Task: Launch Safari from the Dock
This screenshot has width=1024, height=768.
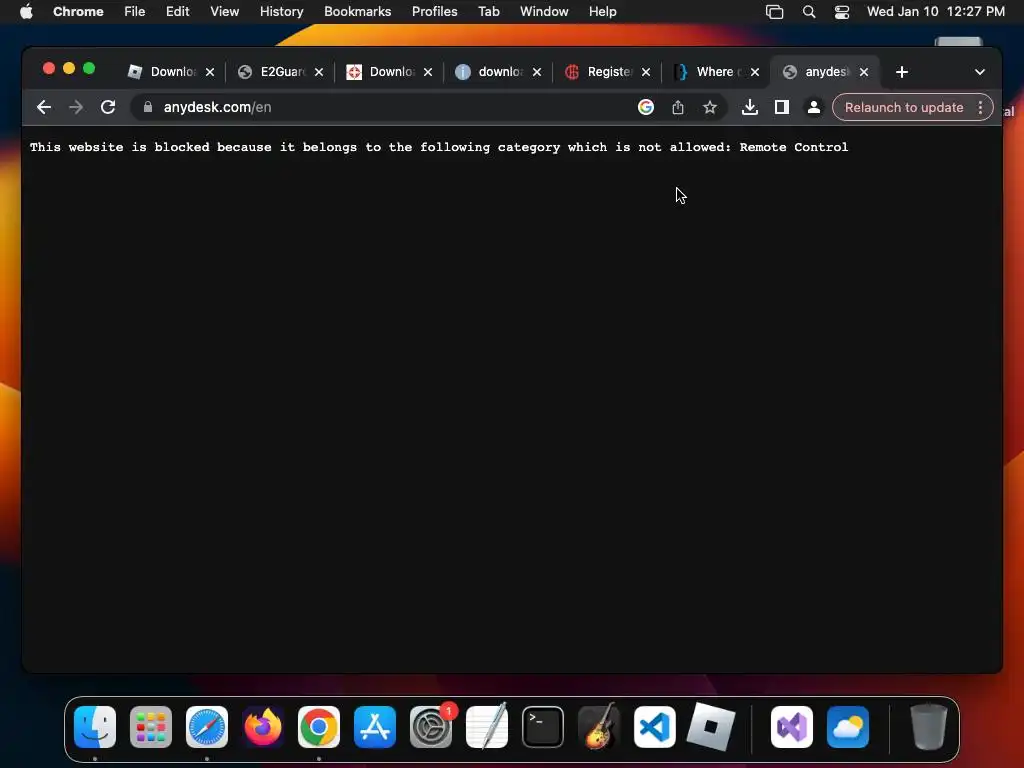Action: click(207, 727)
